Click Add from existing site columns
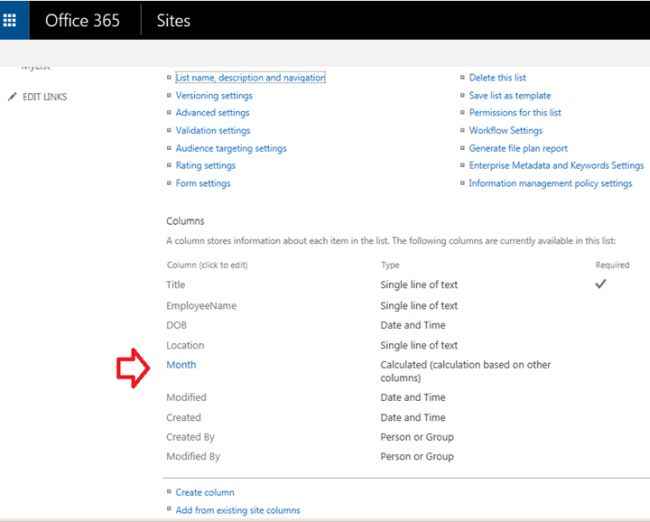The image size is (650, 522). pyautogui.click(x=238, y=510)
